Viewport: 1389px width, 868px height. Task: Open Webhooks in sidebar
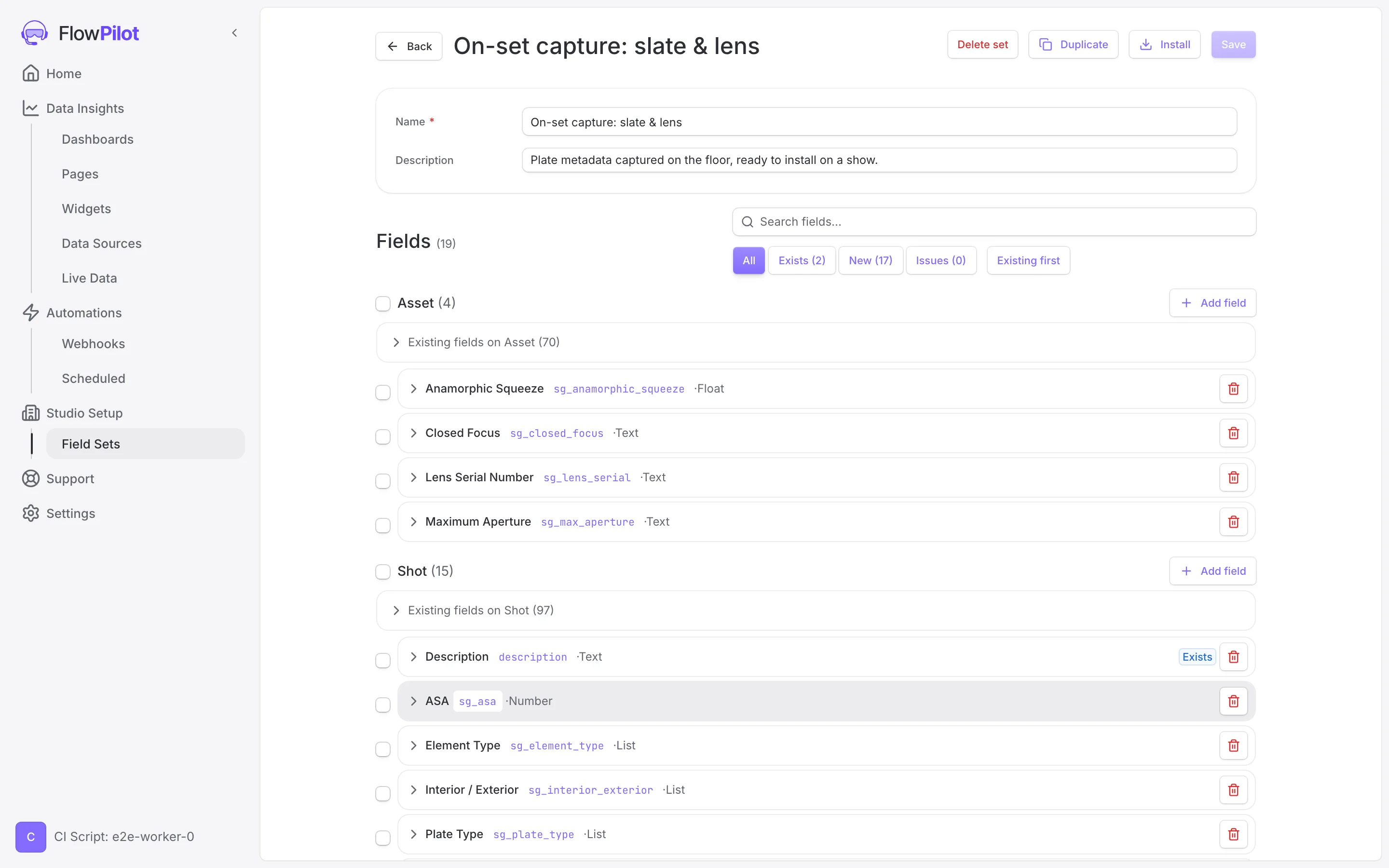point(94,343)
